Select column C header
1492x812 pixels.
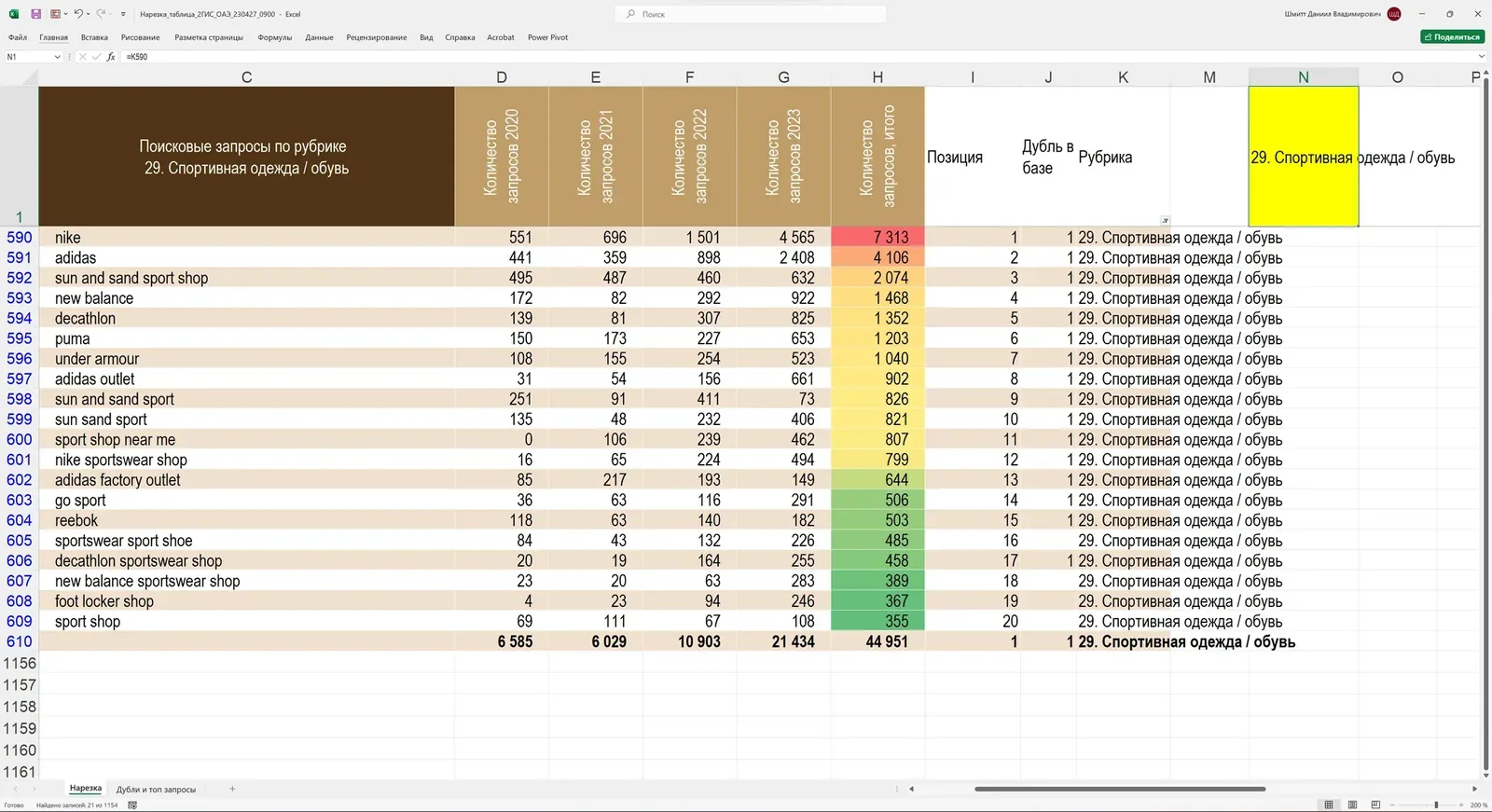246,77
